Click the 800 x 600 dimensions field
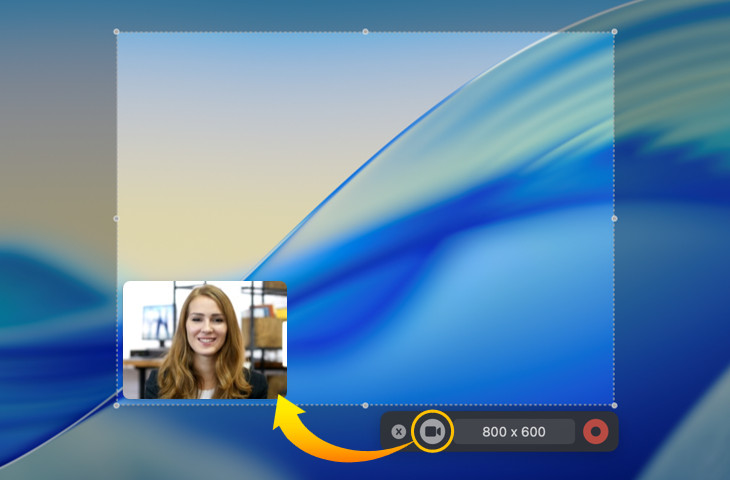 [514, 432]
